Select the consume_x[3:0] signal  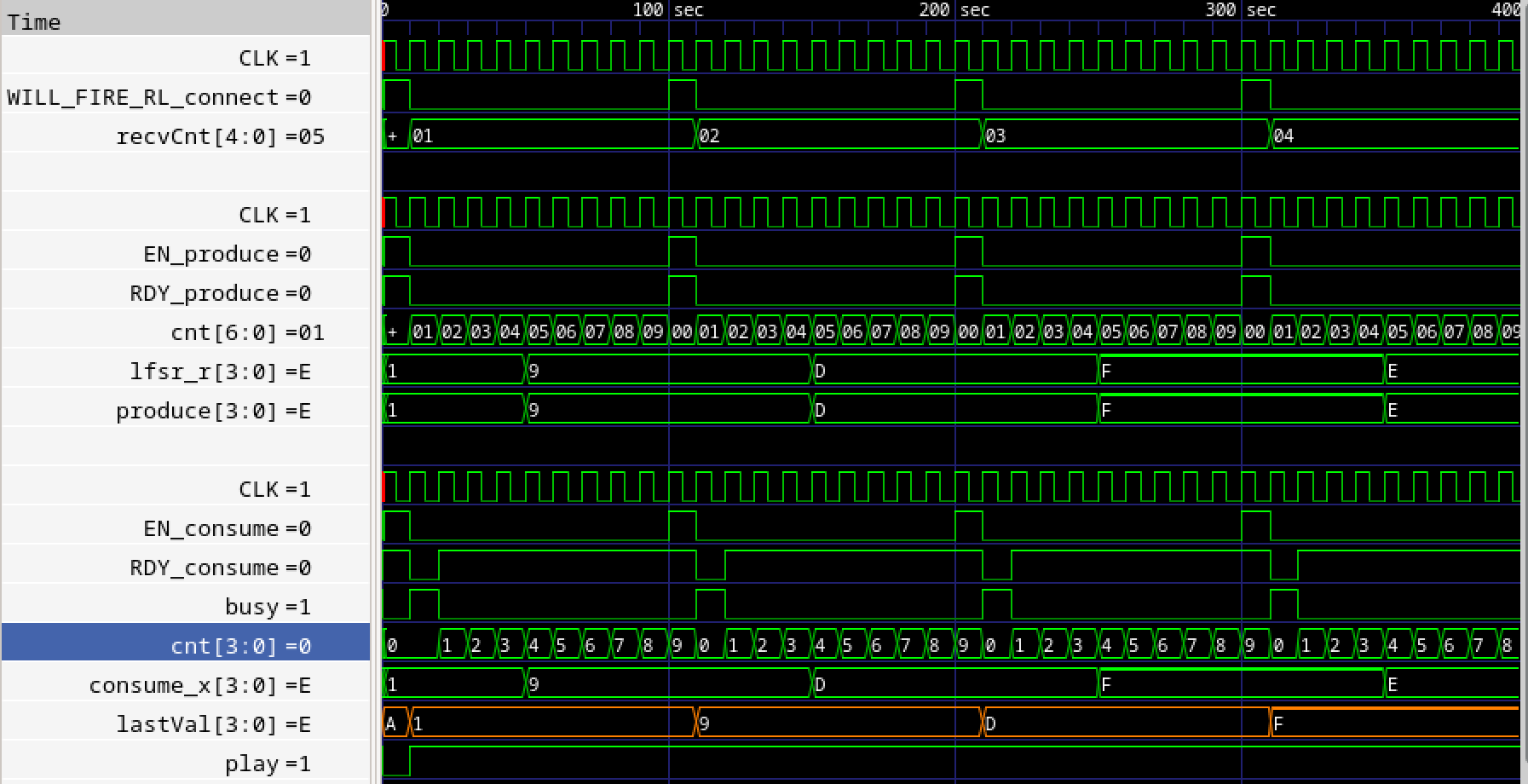[x=199, y=685]
